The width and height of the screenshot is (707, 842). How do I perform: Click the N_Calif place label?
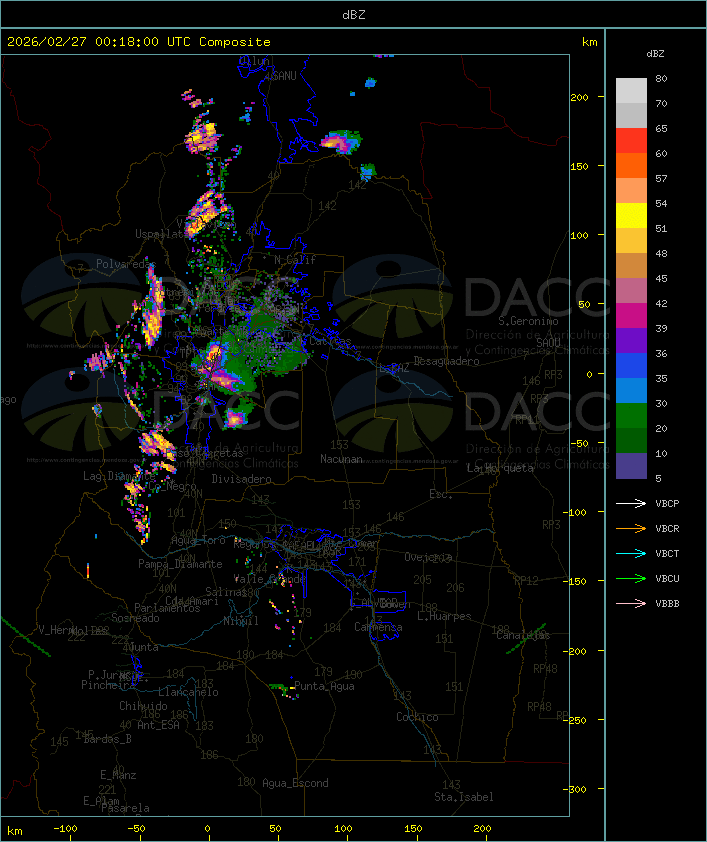click(295, 259)
